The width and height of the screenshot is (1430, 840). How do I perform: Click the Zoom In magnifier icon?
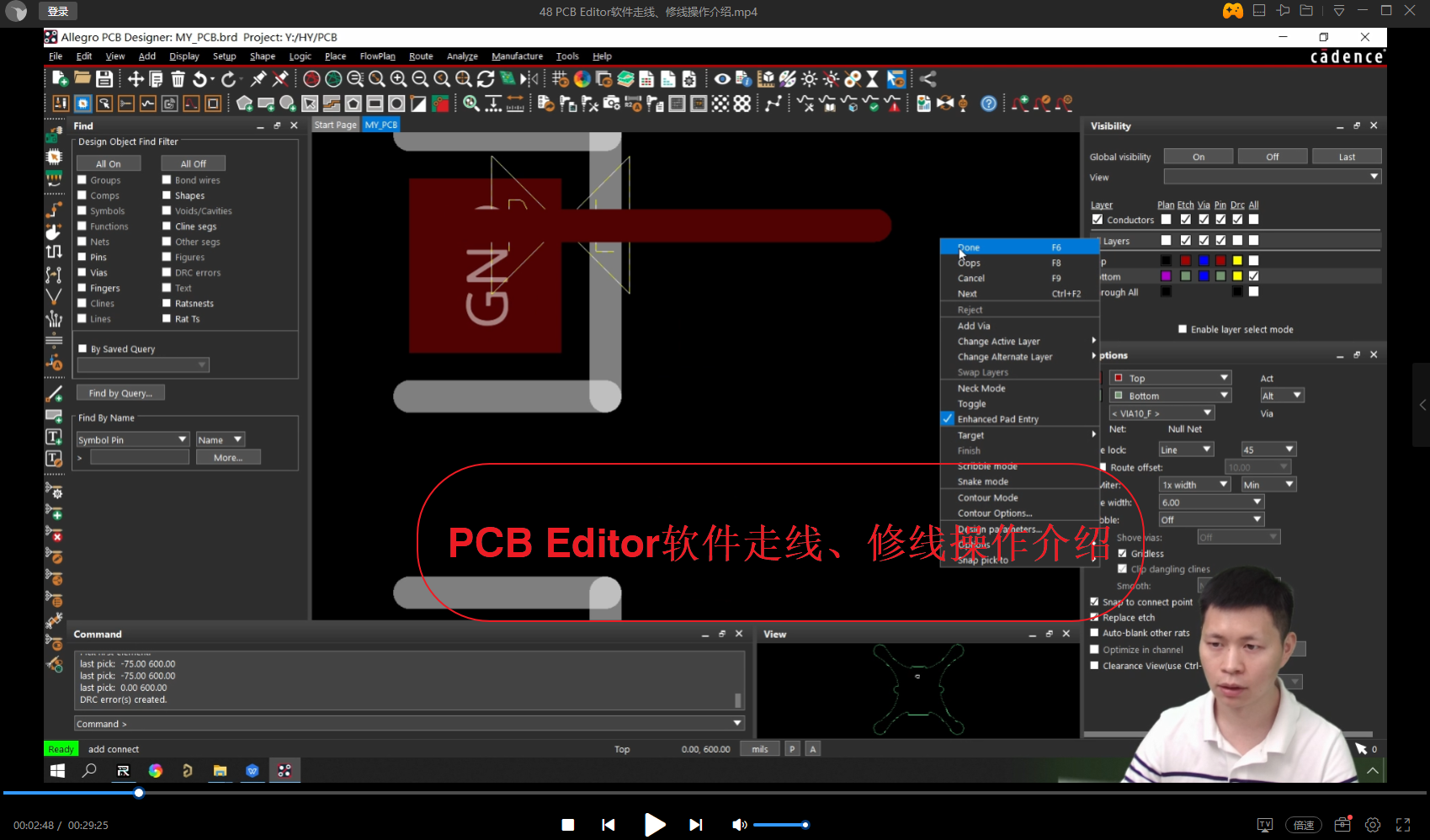click(x=398, y=78)
